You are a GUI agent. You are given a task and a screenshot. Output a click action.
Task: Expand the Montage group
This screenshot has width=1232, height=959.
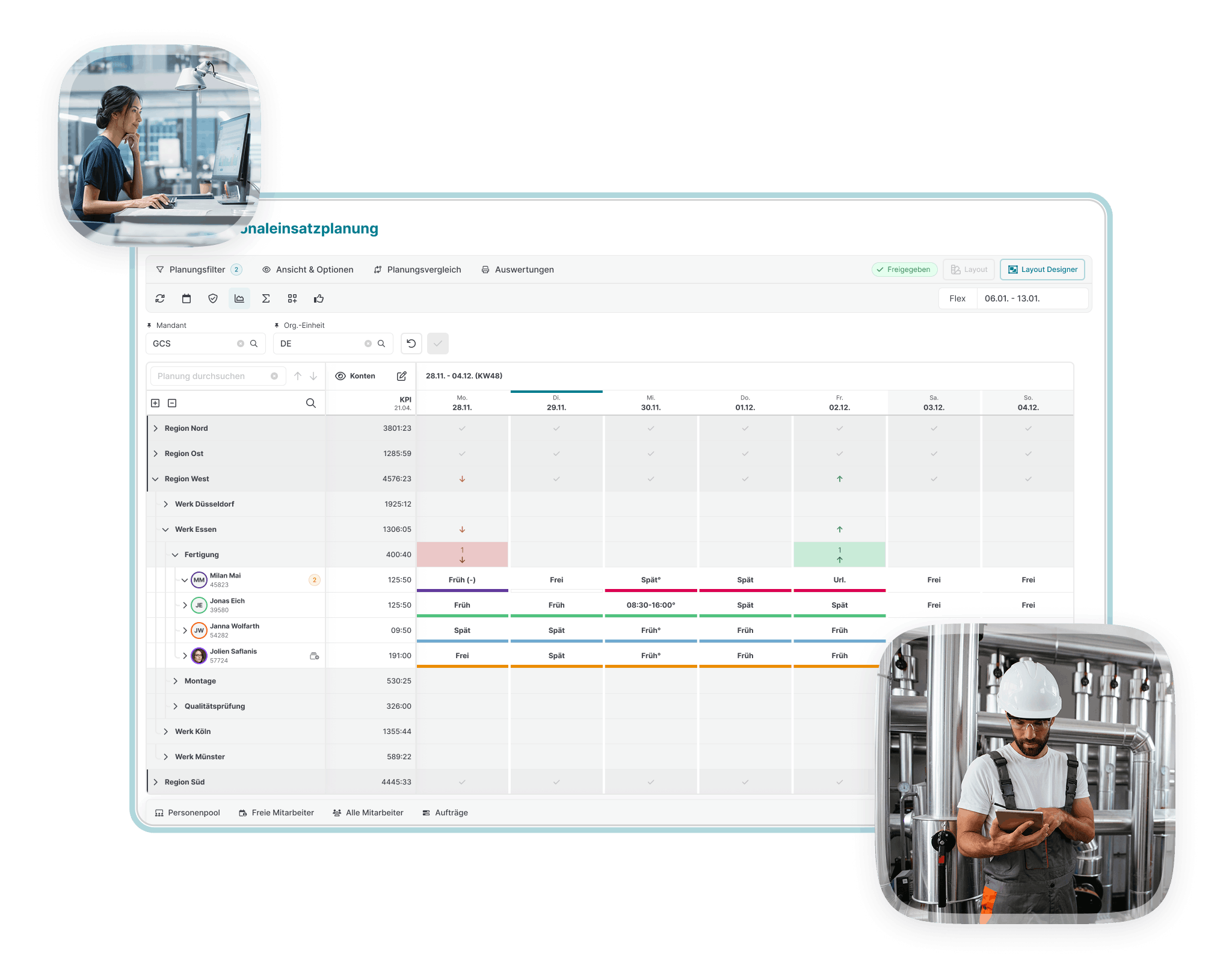pos(175,681)
